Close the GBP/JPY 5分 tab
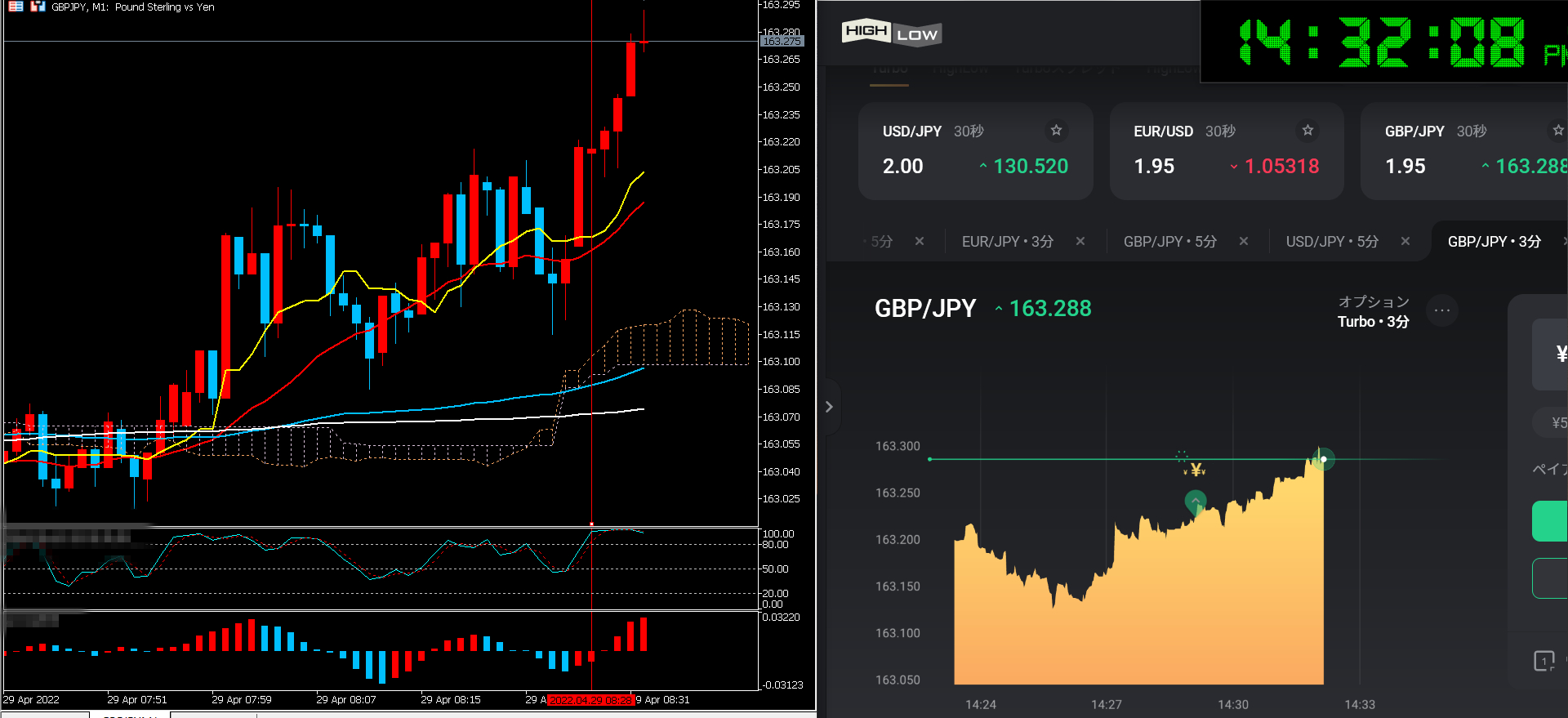 click(1244, 241)
